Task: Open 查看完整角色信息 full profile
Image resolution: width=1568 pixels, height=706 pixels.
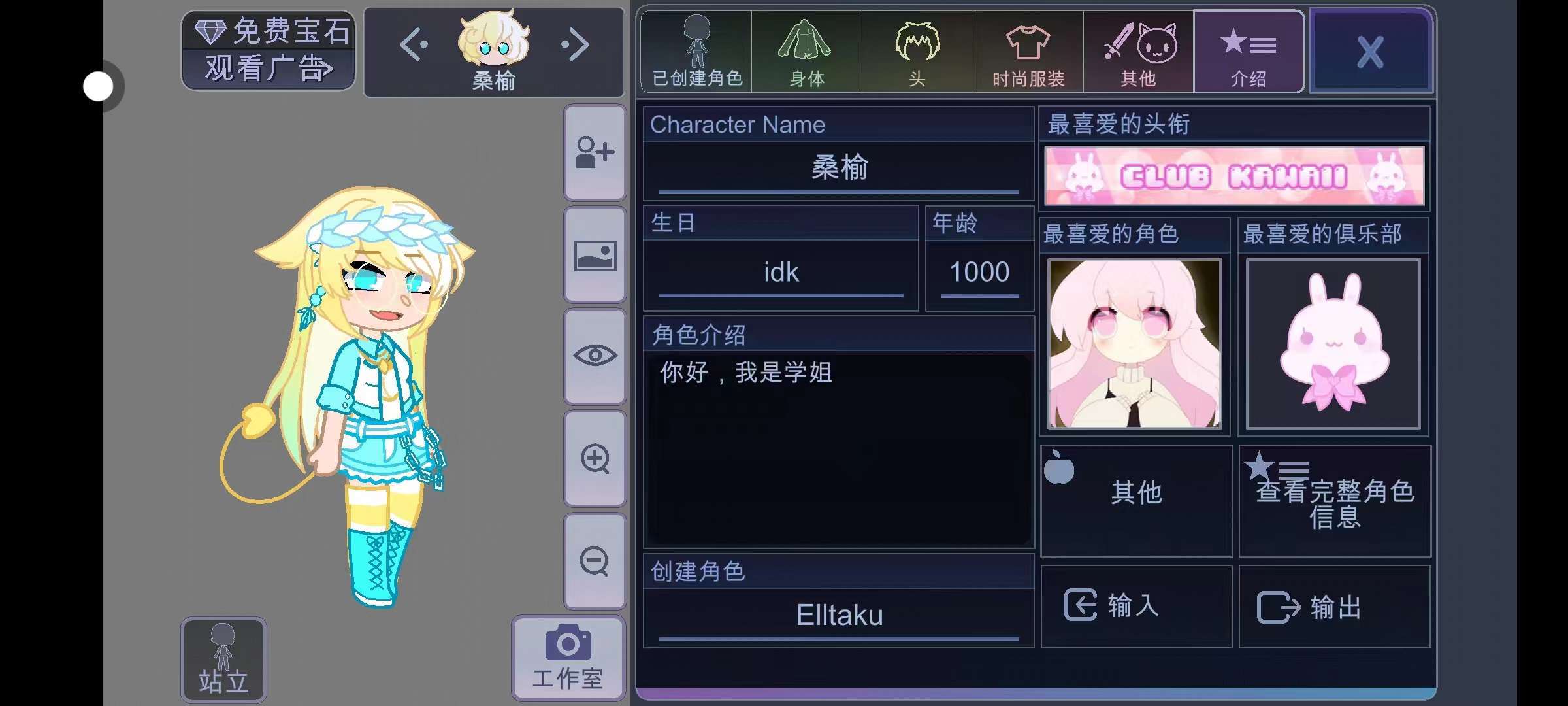Action: click(x=1335, y=501)
